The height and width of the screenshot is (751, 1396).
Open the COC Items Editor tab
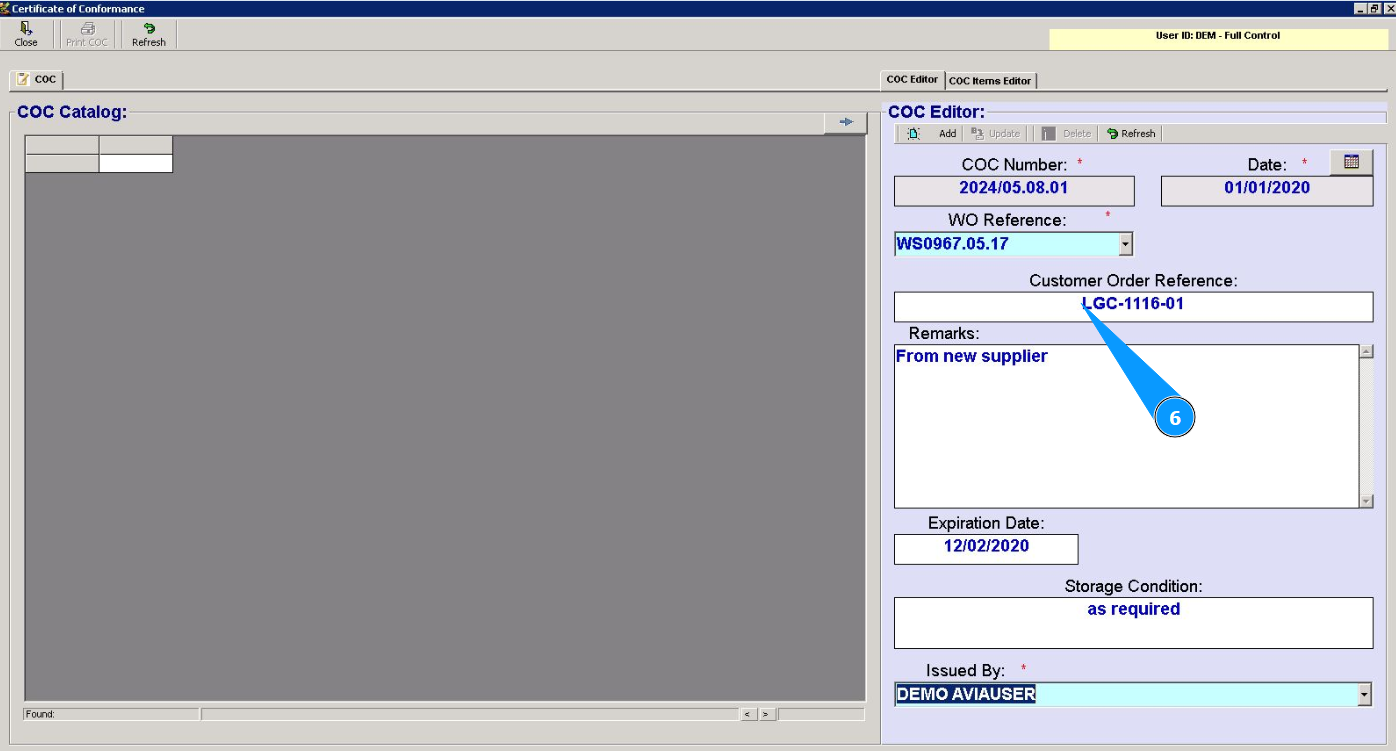click(990, 81)
